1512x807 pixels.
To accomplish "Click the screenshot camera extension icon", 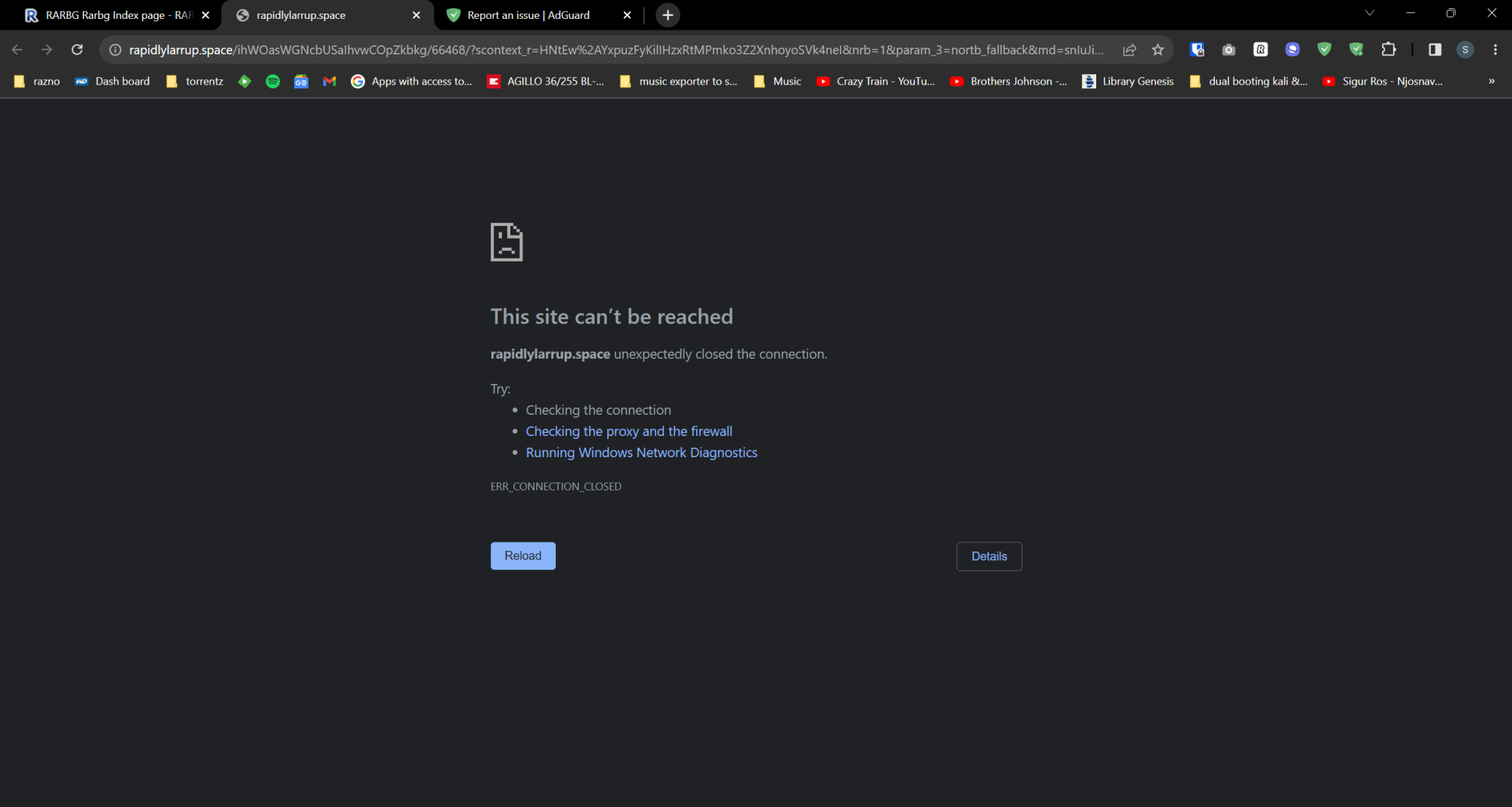I will tap(1228, 49).
